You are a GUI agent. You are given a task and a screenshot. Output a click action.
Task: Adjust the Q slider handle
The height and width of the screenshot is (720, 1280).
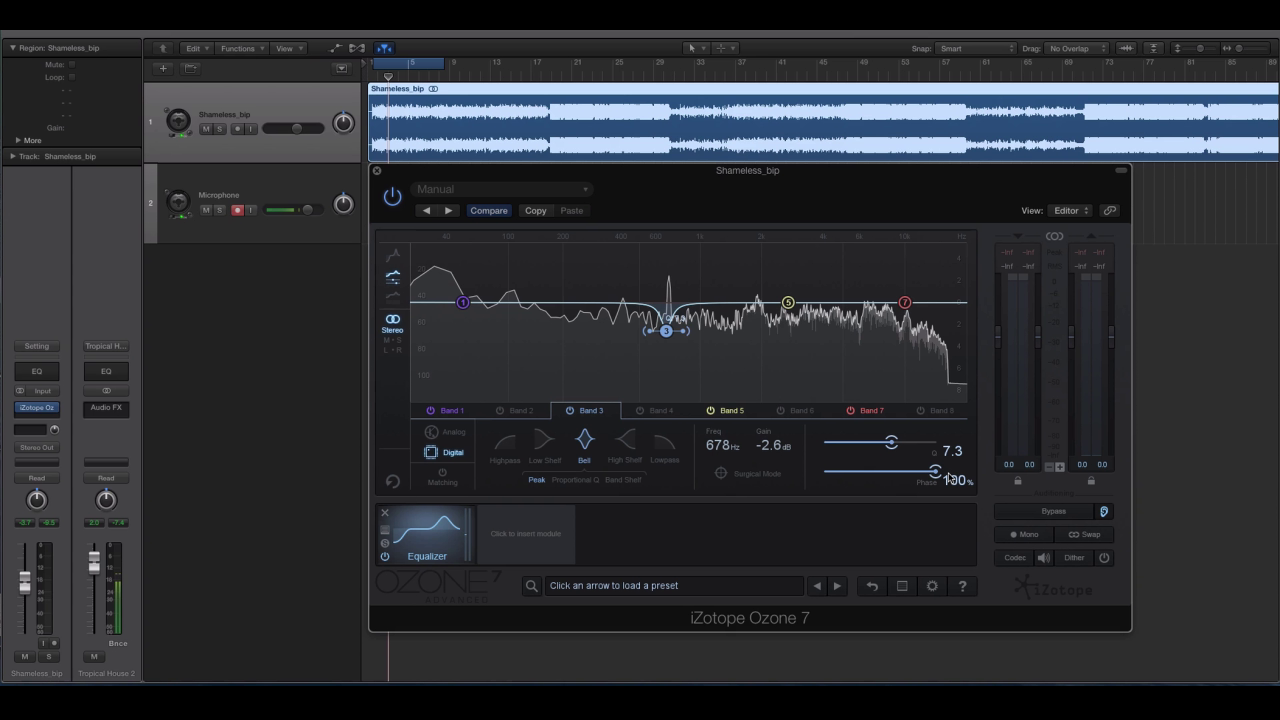(x=891, y=442)
